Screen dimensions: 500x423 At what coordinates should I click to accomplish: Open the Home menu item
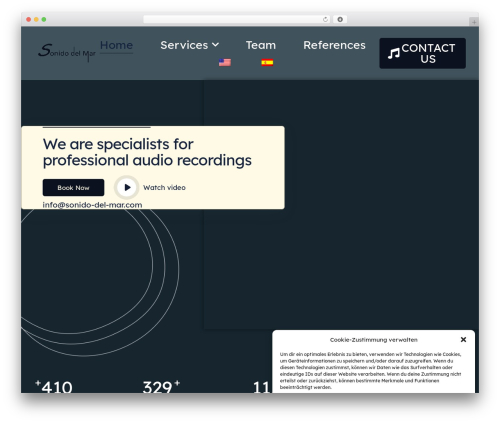116,45
